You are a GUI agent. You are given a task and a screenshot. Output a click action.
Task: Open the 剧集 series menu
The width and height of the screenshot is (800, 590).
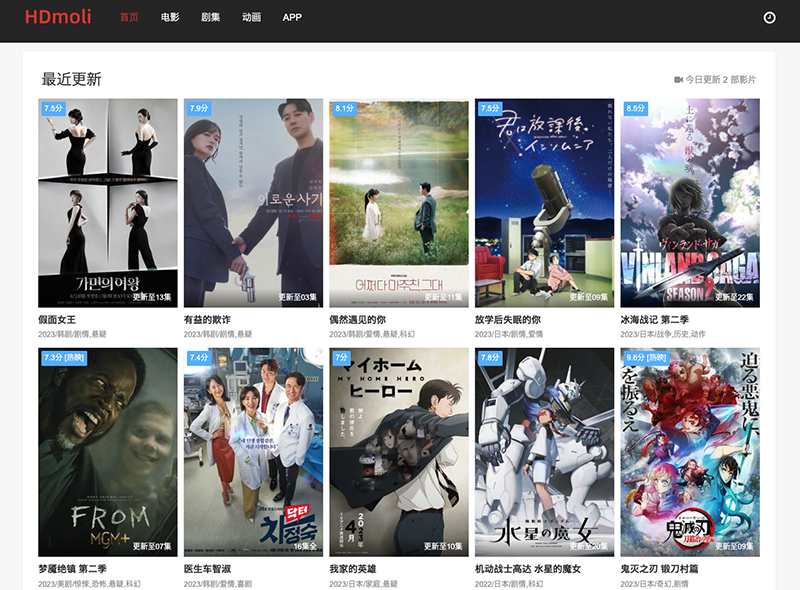(x=210, y=17)
